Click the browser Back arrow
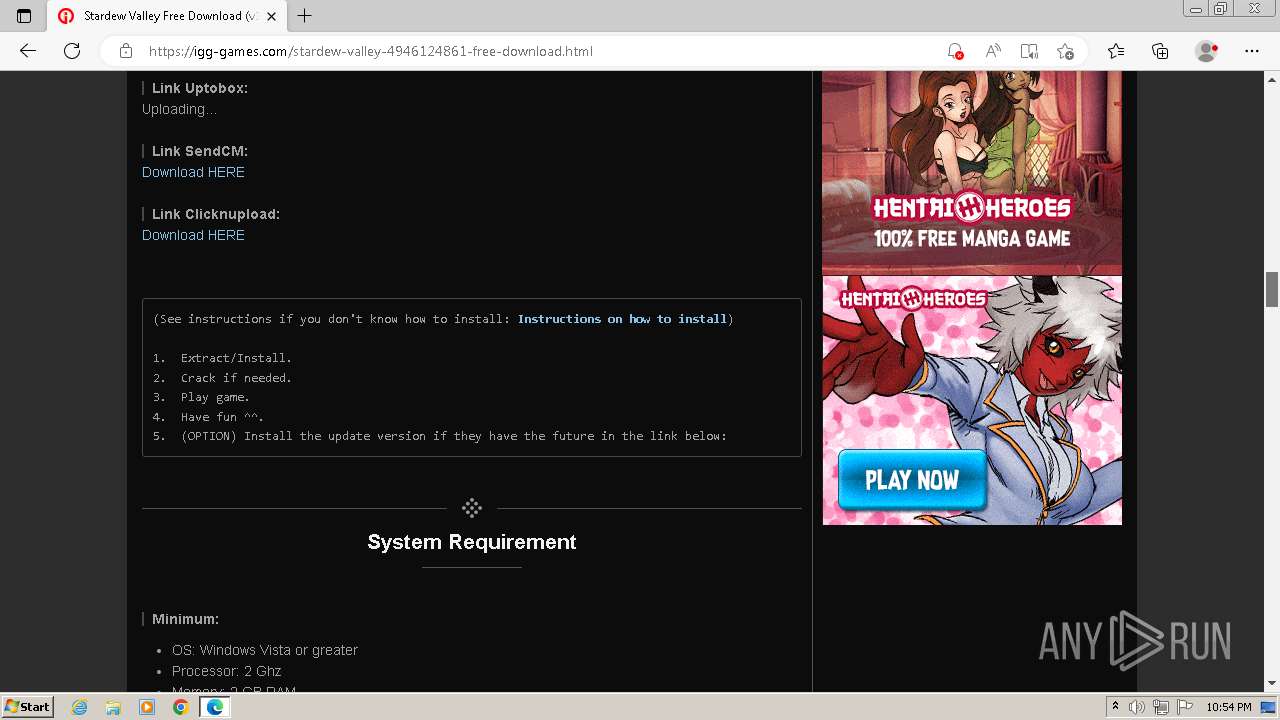 pos(28,51)
